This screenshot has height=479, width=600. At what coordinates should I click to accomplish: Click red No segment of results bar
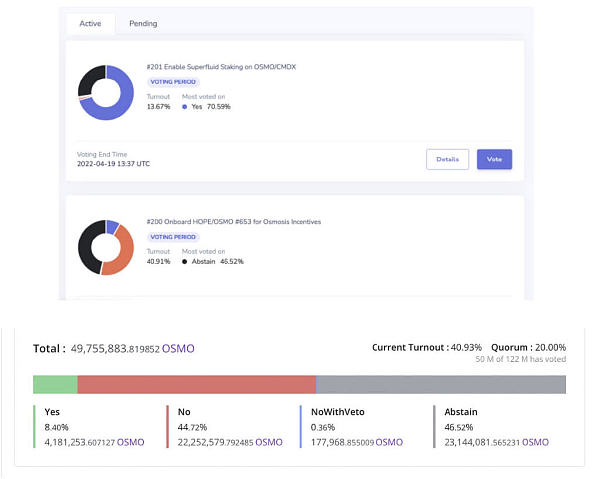(x=196, y=385)
